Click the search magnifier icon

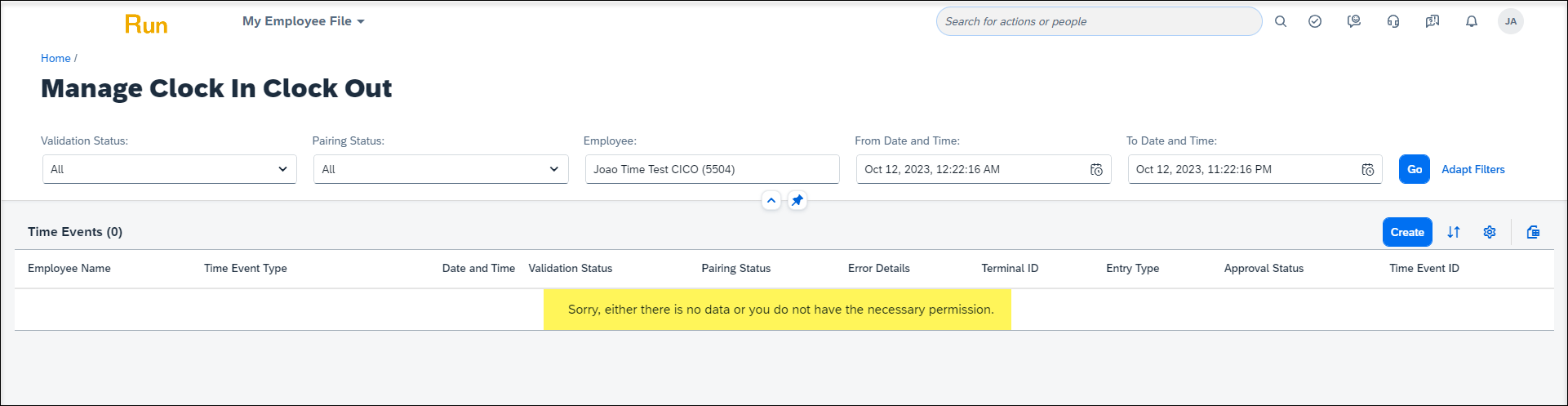(x=1281, y=22)
